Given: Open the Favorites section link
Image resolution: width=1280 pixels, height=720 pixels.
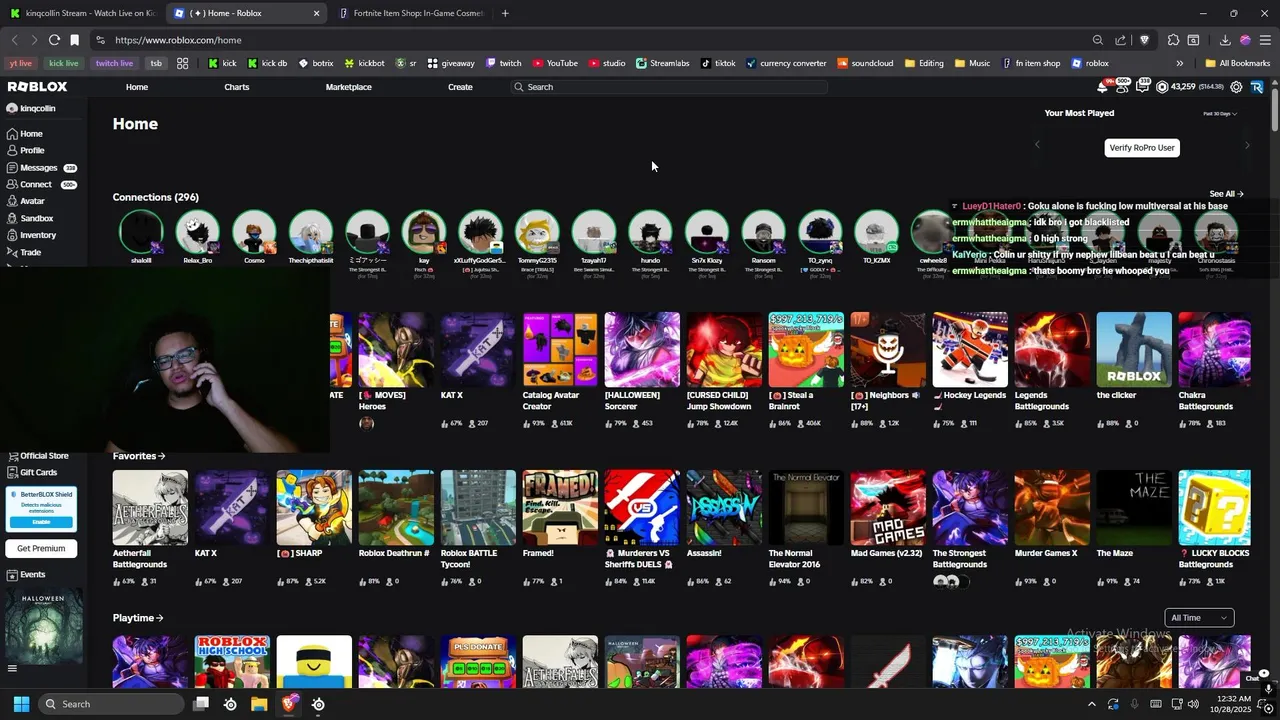Looking at the screenshot, I should click(139, 456).
